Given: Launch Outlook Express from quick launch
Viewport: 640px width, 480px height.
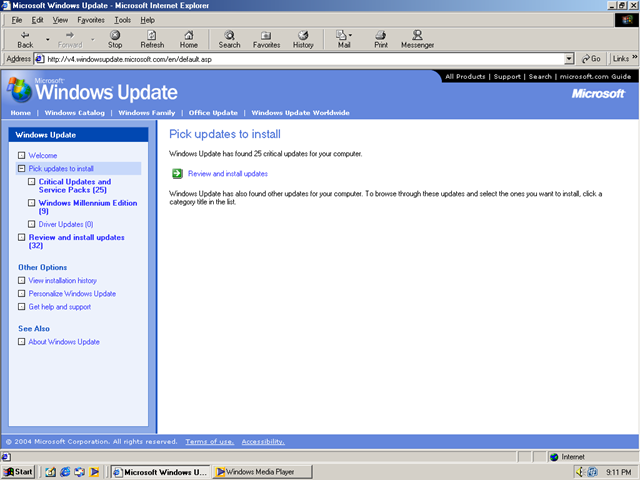Looking at the screenshot, I should point(80,472).
